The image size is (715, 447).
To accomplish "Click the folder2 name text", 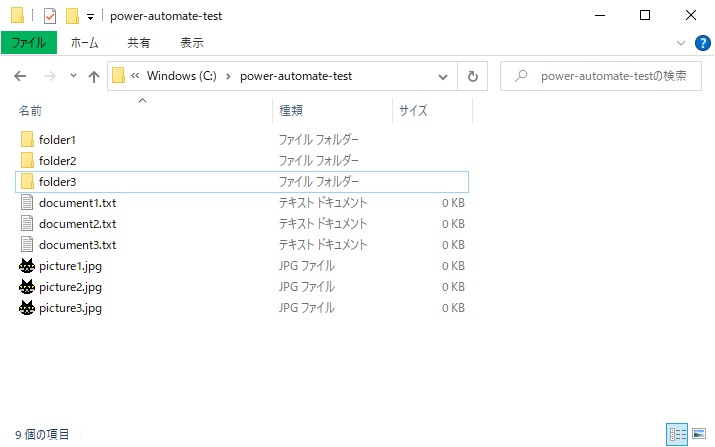I will click(x=57, y=161).
